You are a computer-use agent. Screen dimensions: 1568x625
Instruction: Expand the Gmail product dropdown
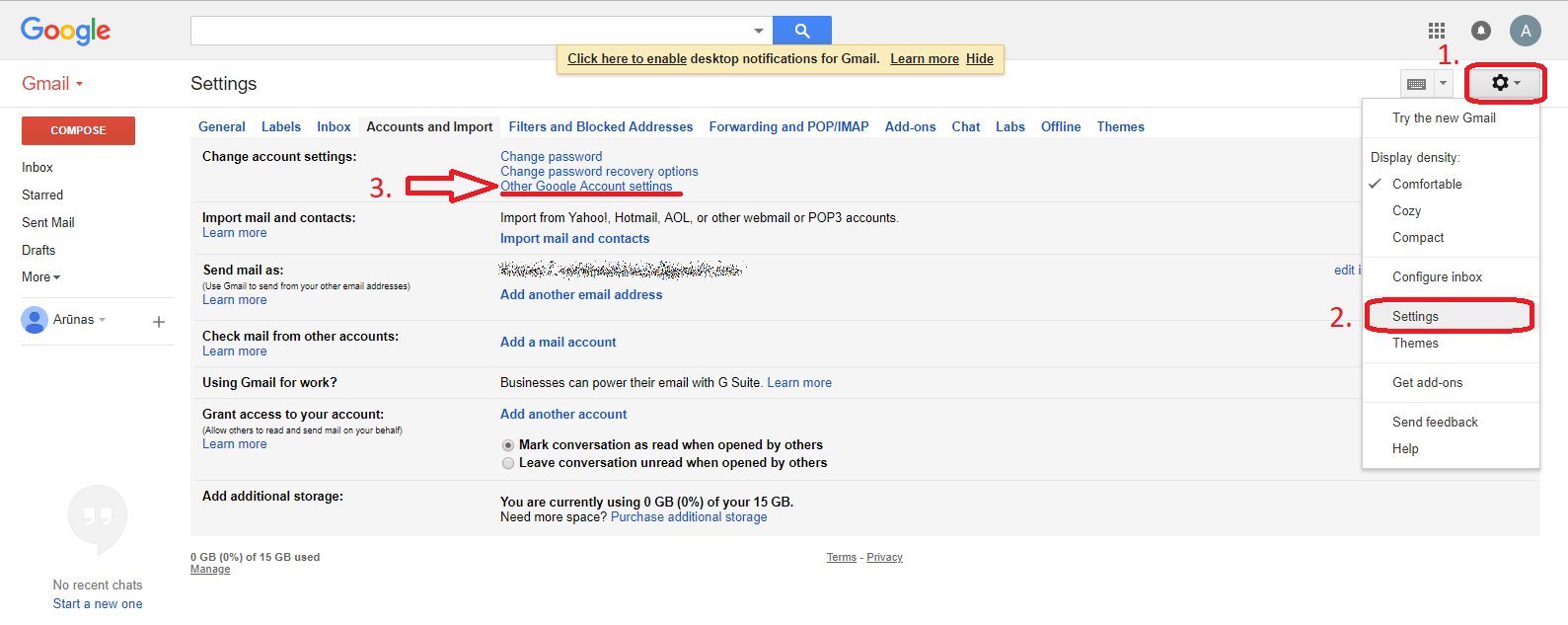[52, 84]
